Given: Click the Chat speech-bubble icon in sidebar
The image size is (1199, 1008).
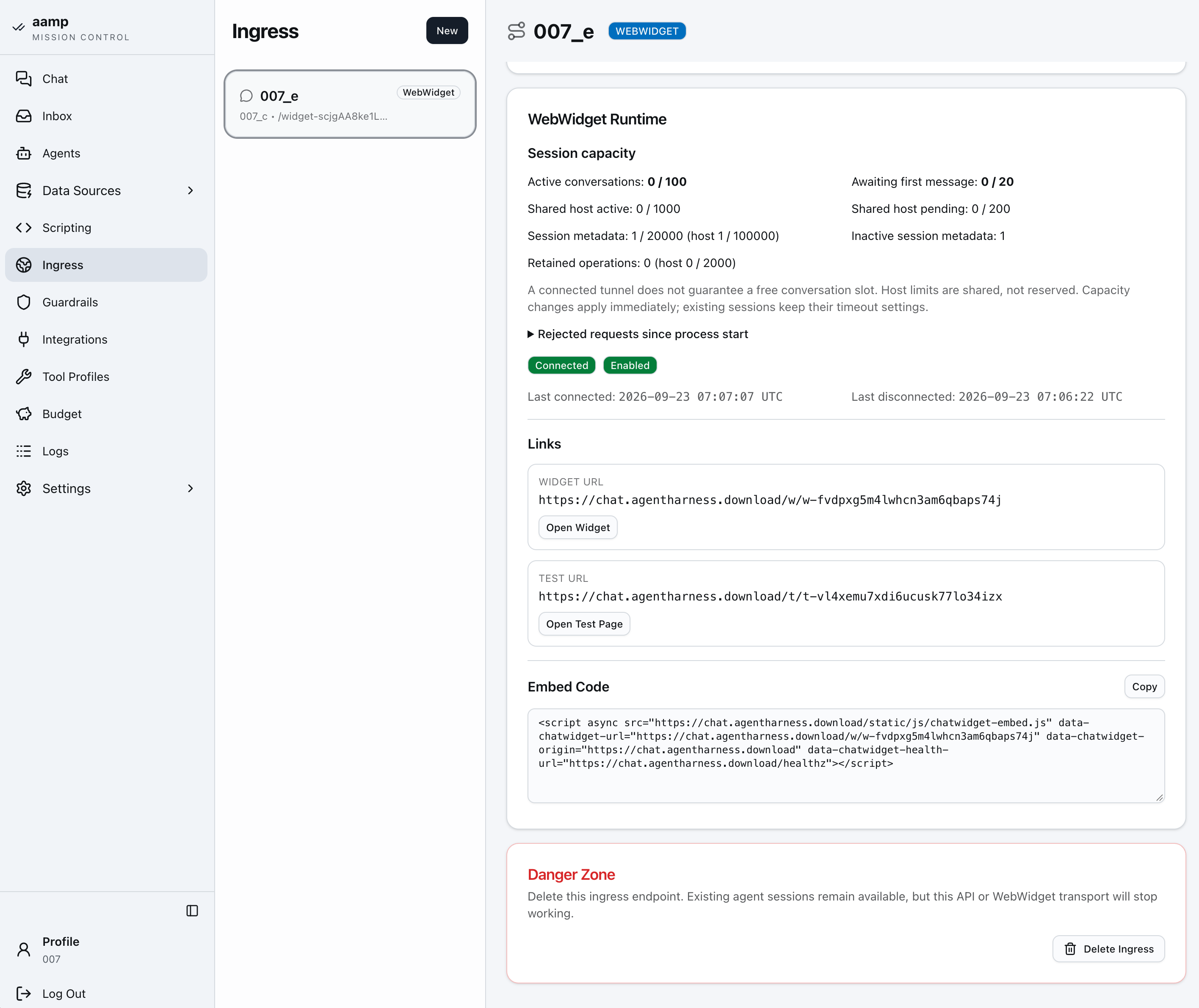Looking at the screenshot, I should pyautogui.click(x=23, y=79).
